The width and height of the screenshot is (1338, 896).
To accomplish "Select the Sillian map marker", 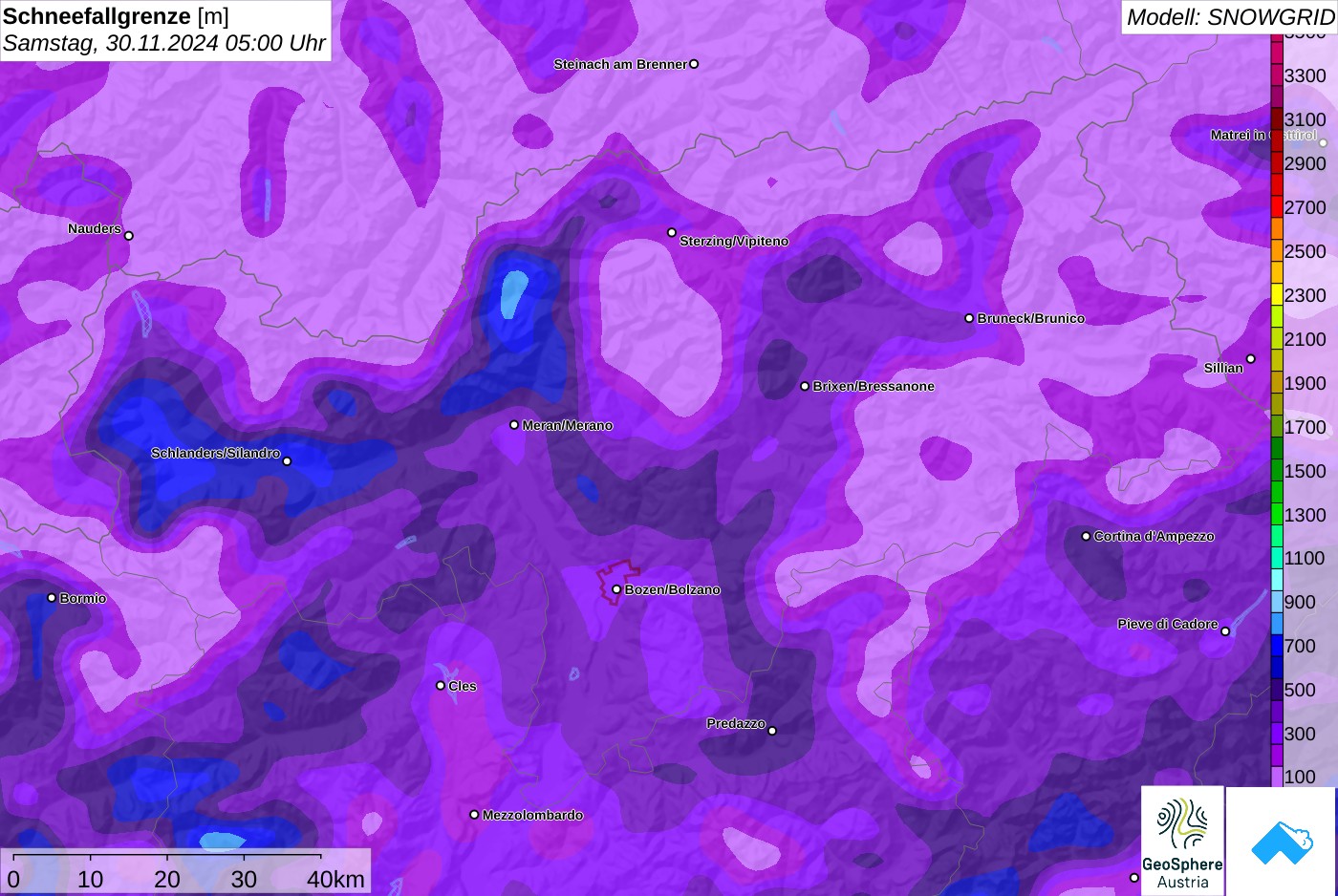I will (x=1251, y=359).
